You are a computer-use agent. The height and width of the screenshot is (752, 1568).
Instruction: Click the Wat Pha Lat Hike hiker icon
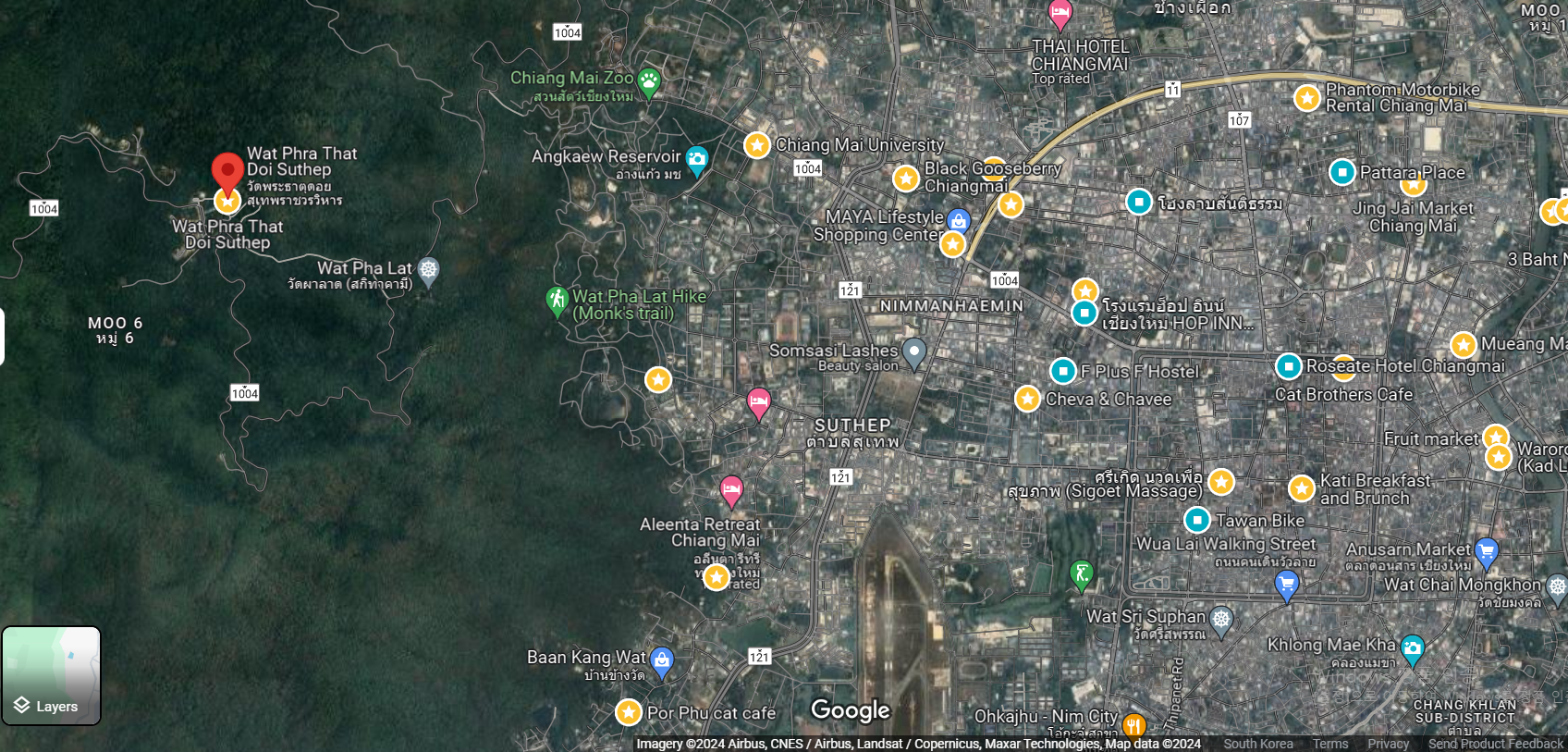(x=557, y=301)
